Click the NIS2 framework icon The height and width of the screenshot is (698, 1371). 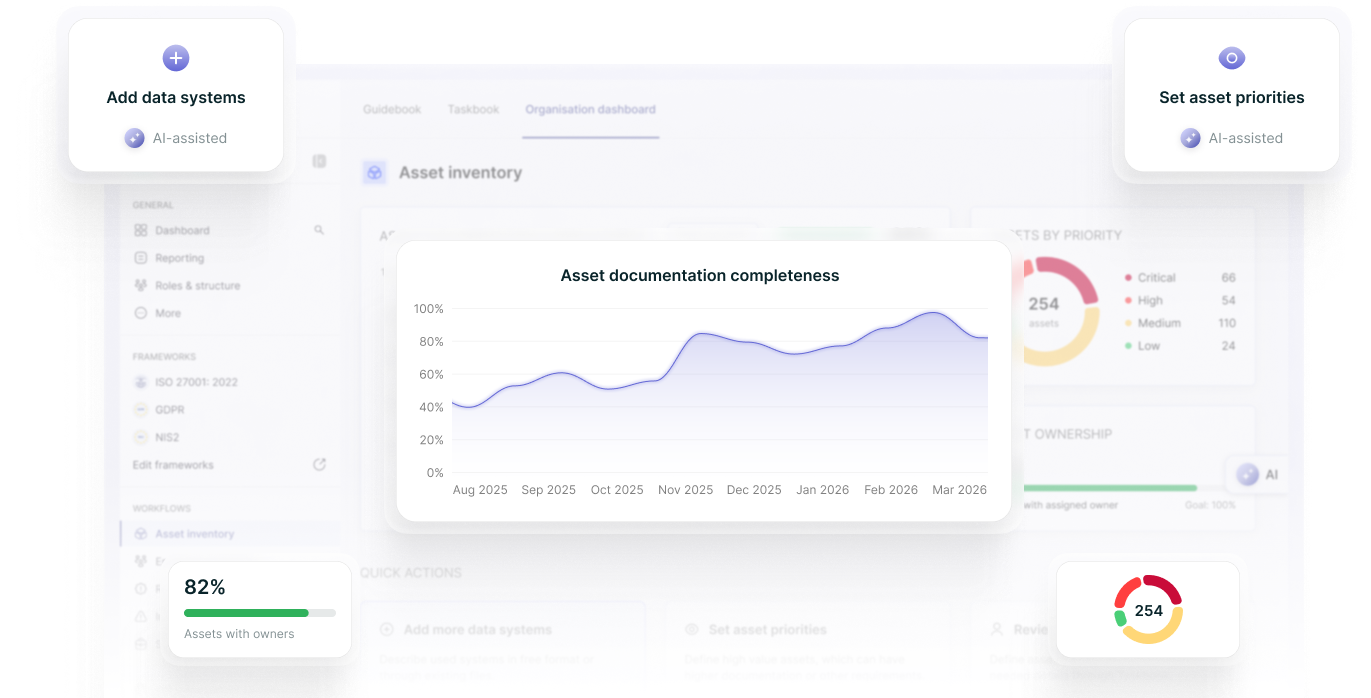tap(141, 437)
